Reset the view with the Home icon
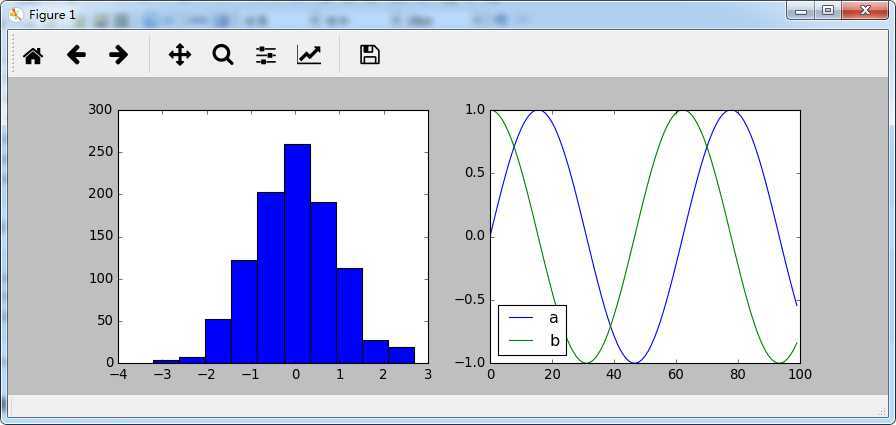Image resolution: width=896 pixels, height=425 pixels. 33,55
